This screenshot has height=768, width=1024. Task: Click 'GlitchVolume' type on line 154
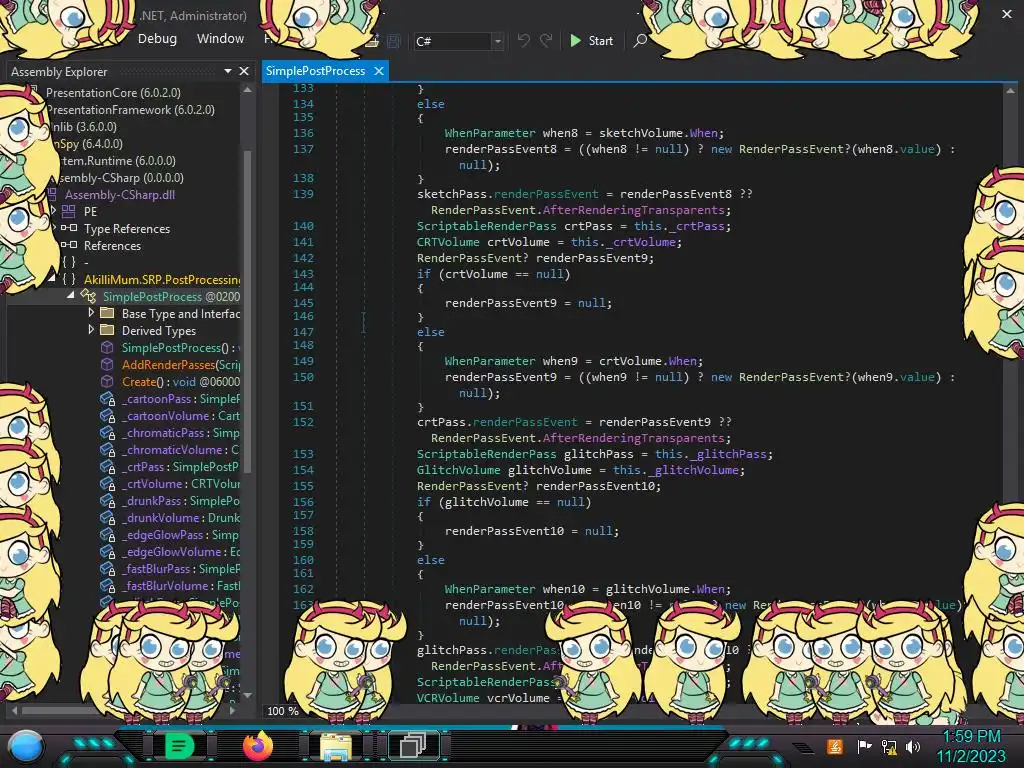[458, 470]
